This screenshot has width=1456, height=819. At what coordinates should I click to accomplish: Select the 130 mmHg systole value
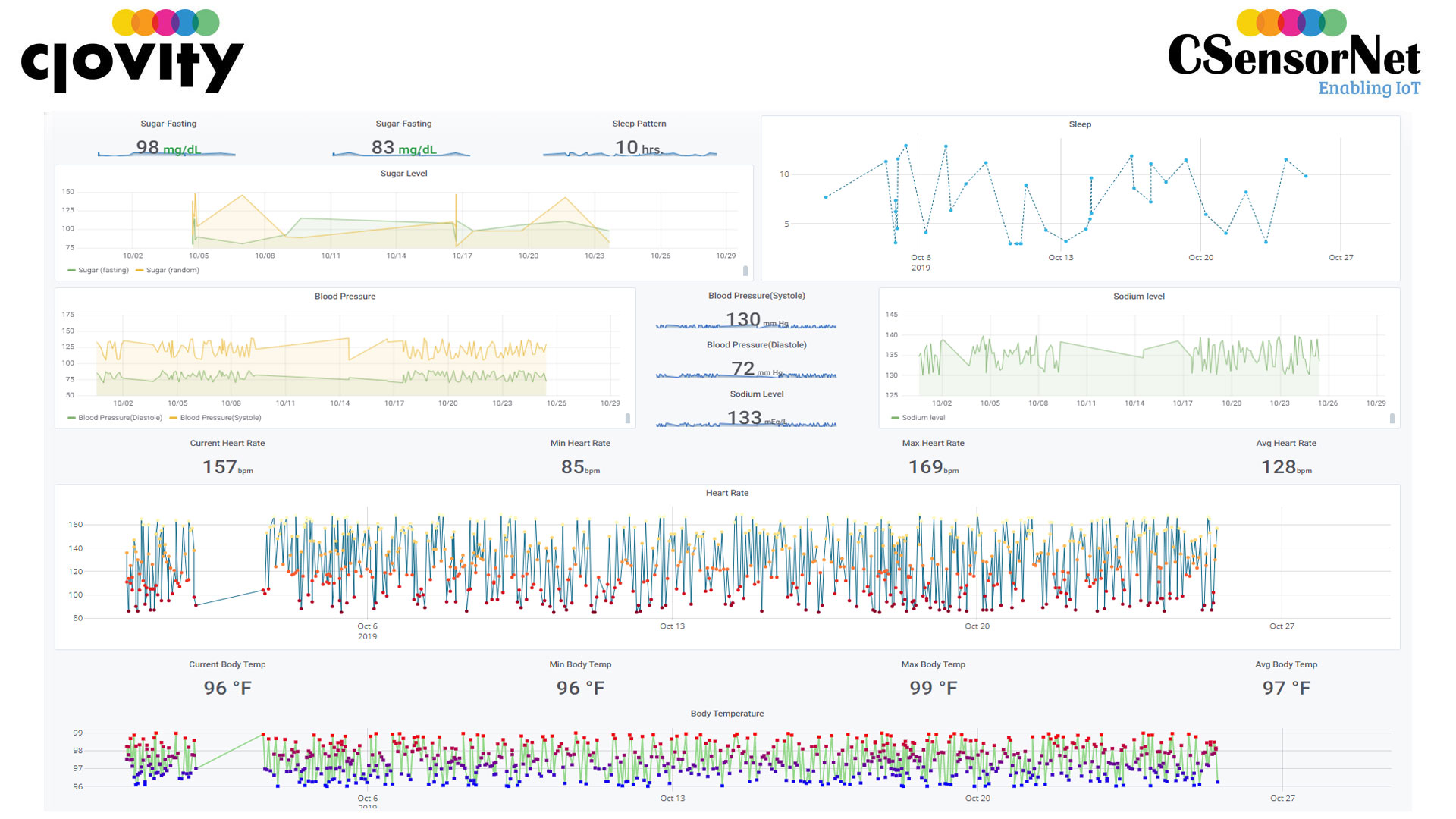click(x=757, y=320)
